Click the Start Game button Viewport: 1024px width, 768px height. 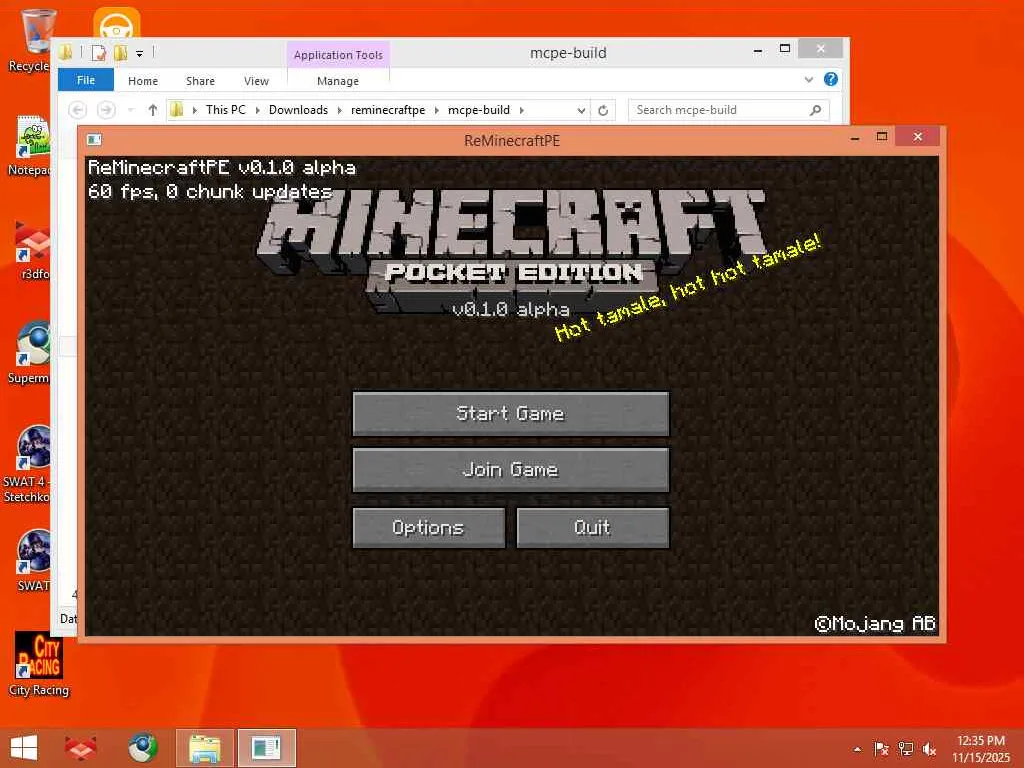coord(511,413)
